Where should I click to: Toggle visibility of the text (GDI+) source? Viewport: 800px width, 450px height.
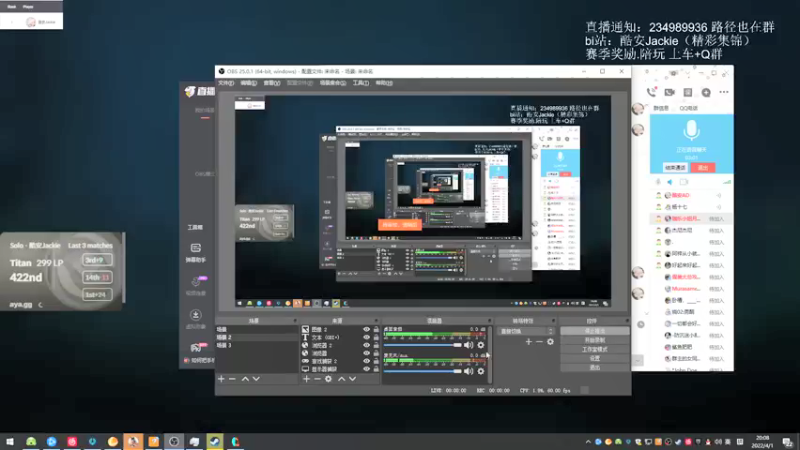point(366,337)
